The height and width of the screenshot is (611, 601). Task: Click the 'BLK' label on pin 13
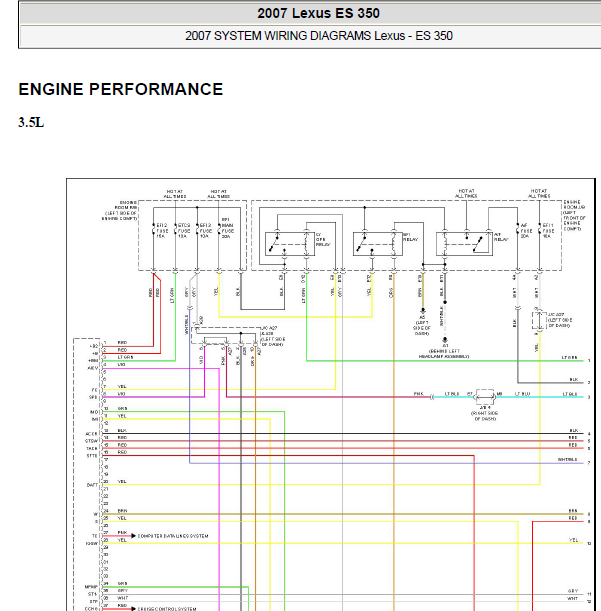122,431
